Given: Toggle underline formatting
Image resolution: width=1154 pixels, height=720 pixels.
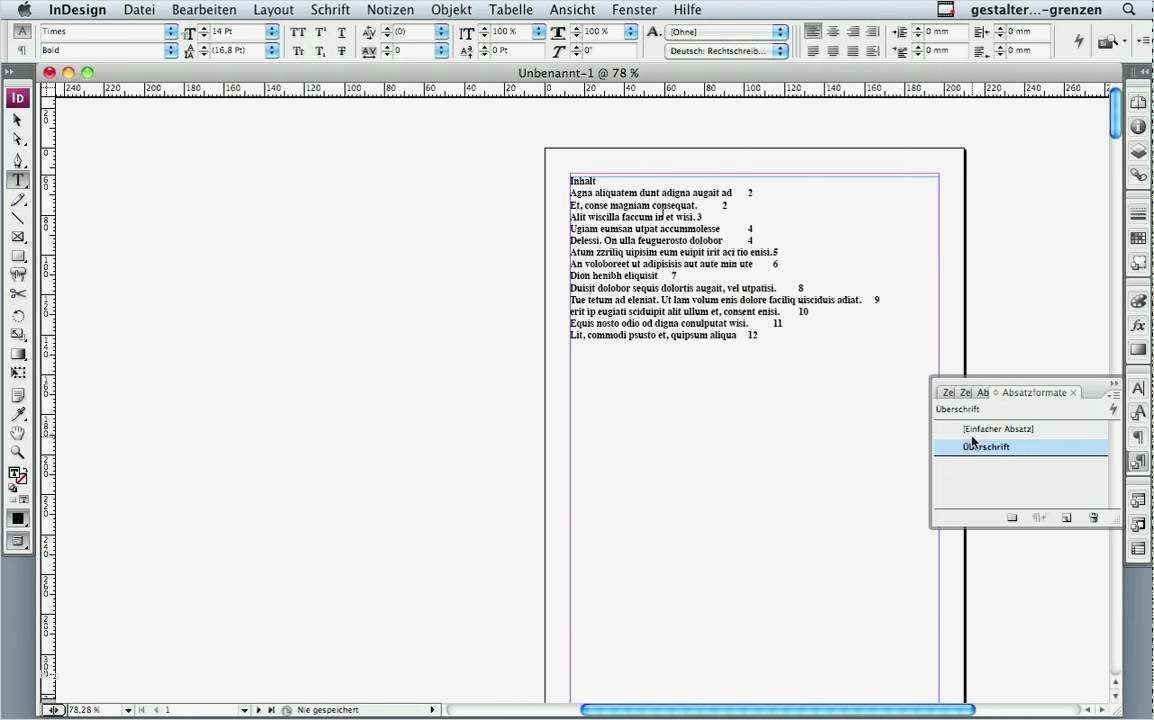Looking at the screenshot, I should pyautogui.click(x=341, y=31).
